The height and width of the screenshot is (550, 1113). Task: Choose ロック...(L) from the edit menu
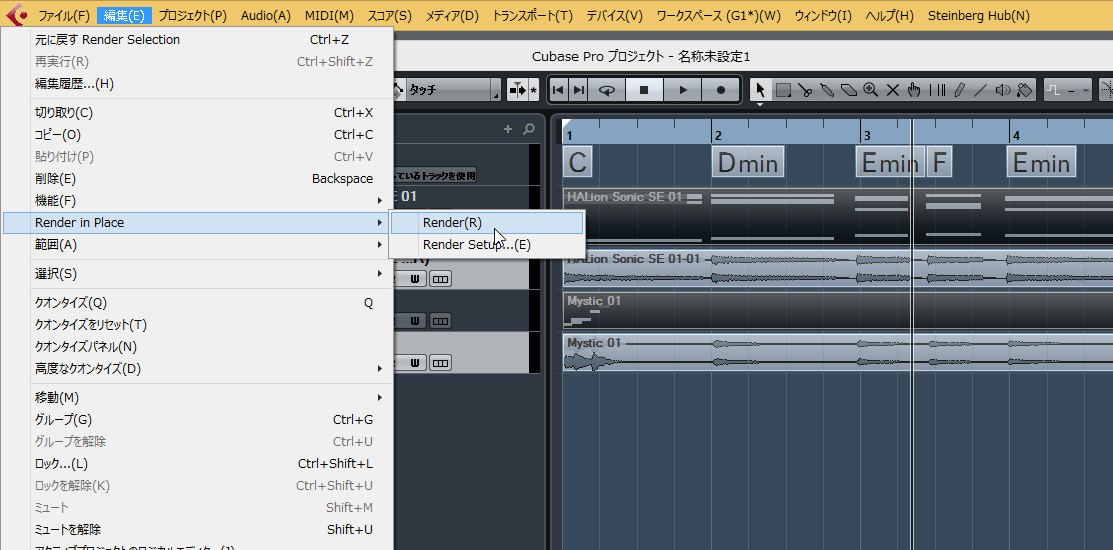pyautogui.click(x=198, y=464)
